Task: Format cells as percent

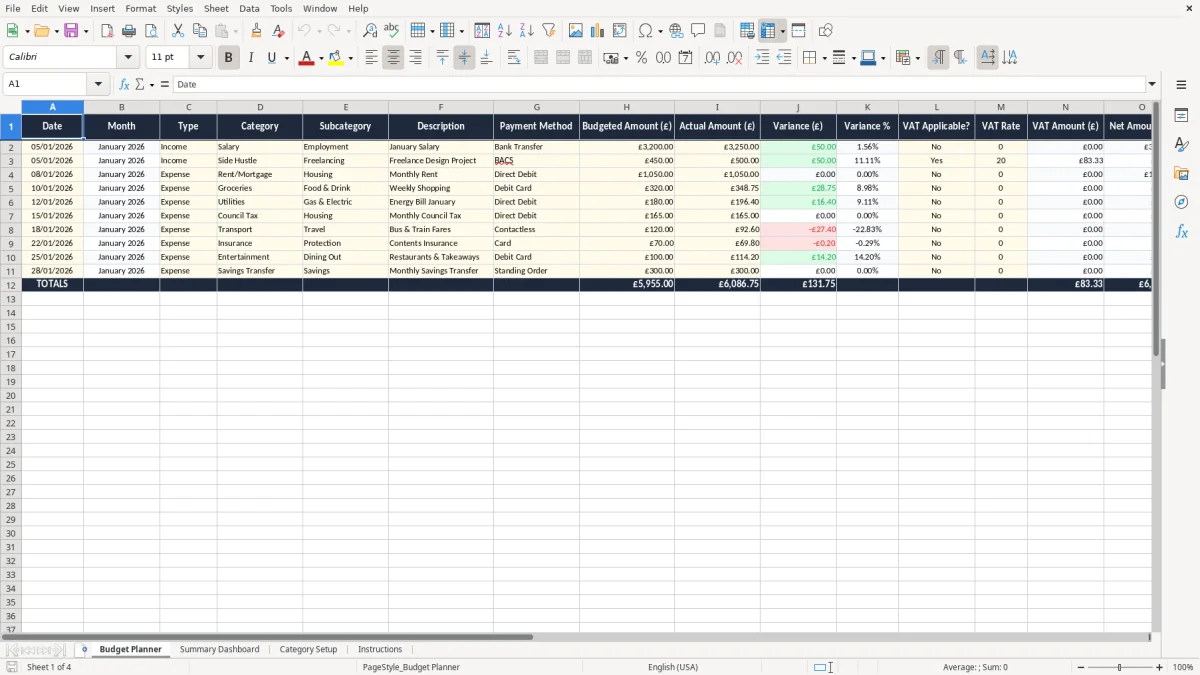Action: 641,58
